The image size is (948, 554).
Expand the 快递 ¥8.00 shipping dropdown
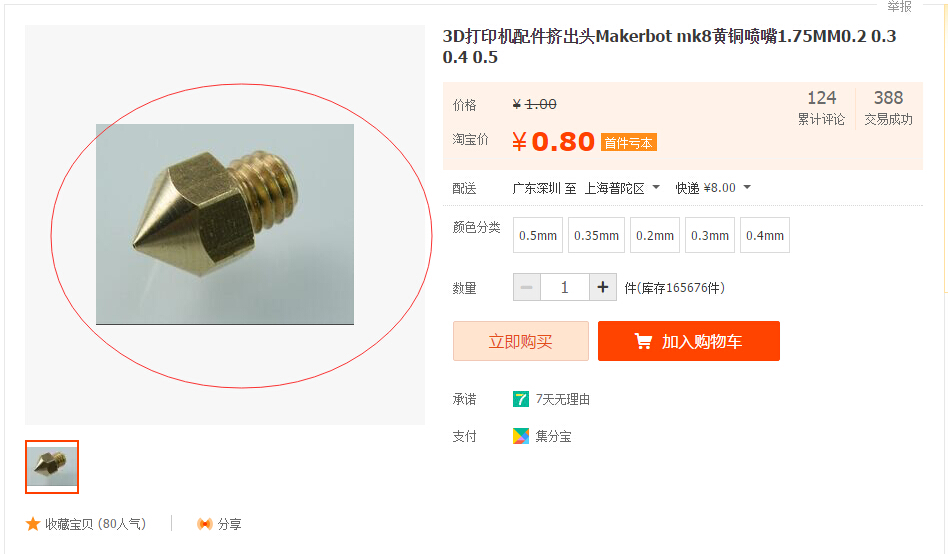point(713,188)
